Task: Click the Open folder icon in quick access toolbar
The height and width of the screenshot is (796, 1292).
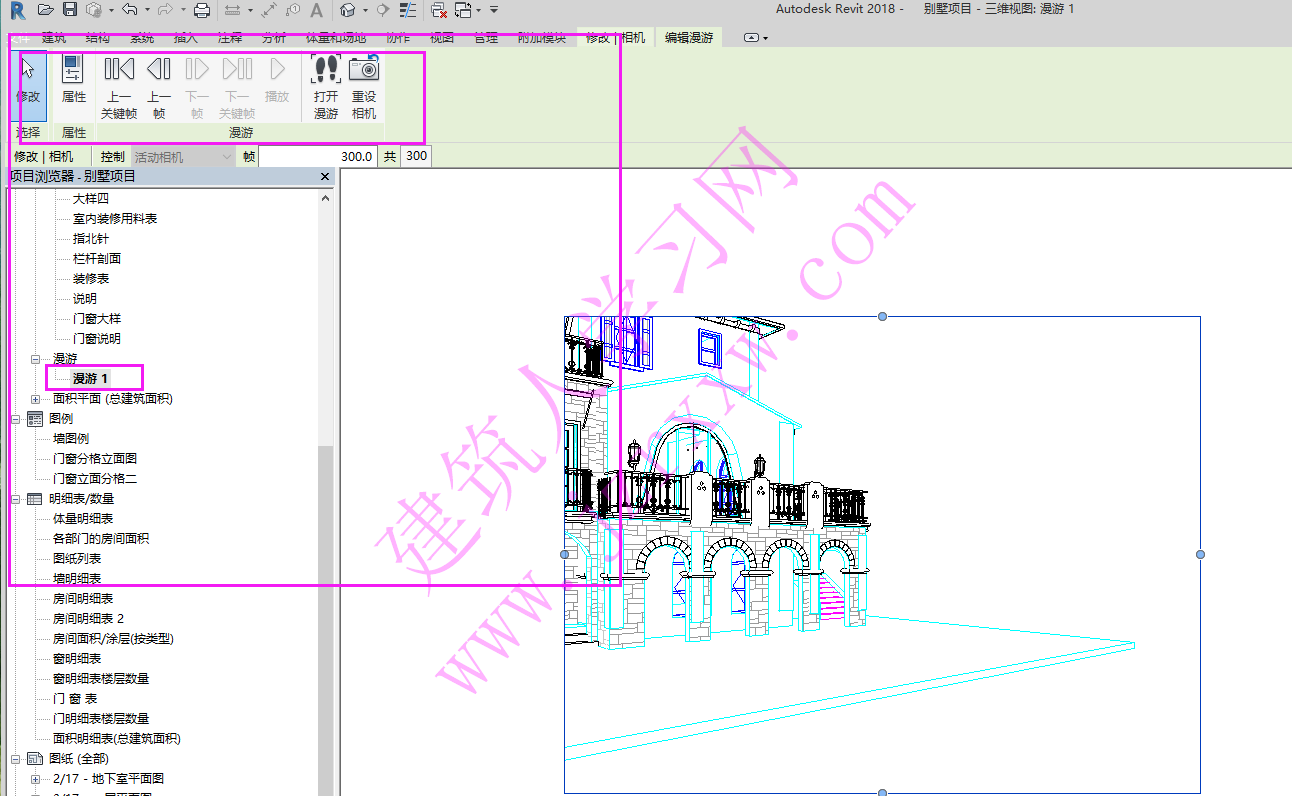Action: (x=45, y=10)
